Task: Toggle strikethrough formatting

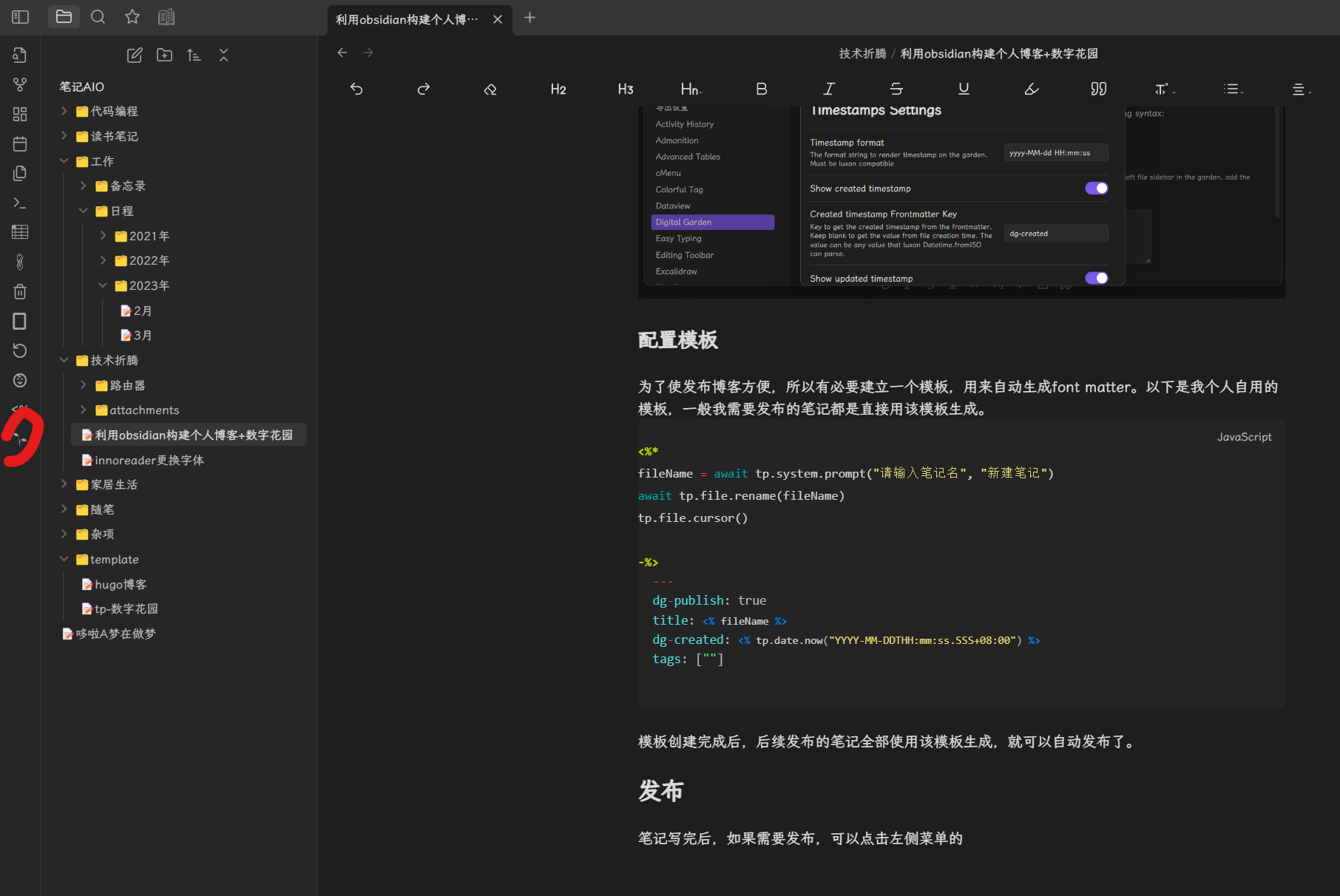Action: [896, 89]
